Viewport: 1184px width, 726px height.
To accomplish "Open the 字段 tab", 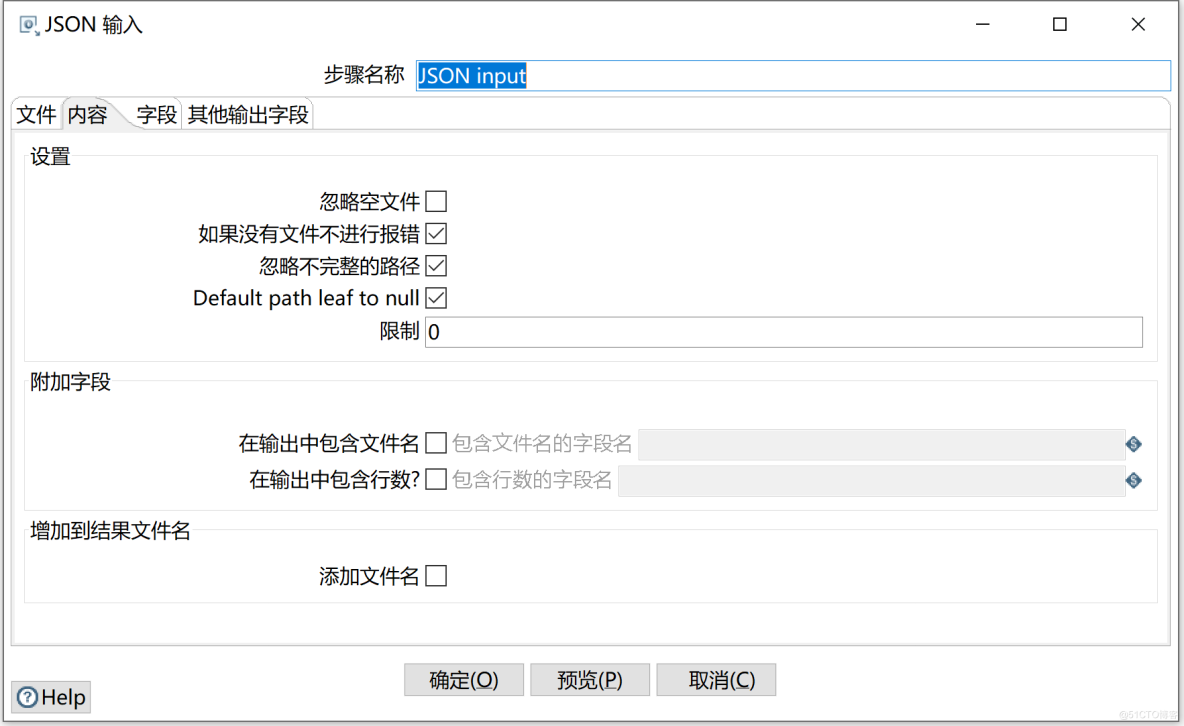I will pos(157,115).
